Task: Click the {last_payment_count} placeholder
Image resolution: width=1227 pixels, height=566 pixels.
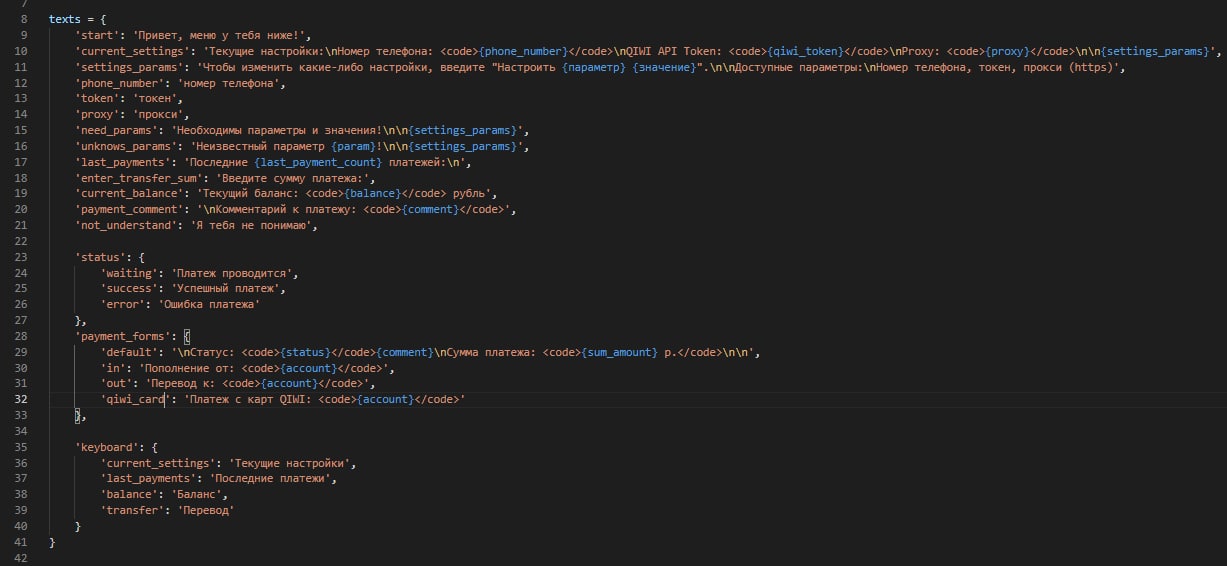Action: tap(318, 163)
